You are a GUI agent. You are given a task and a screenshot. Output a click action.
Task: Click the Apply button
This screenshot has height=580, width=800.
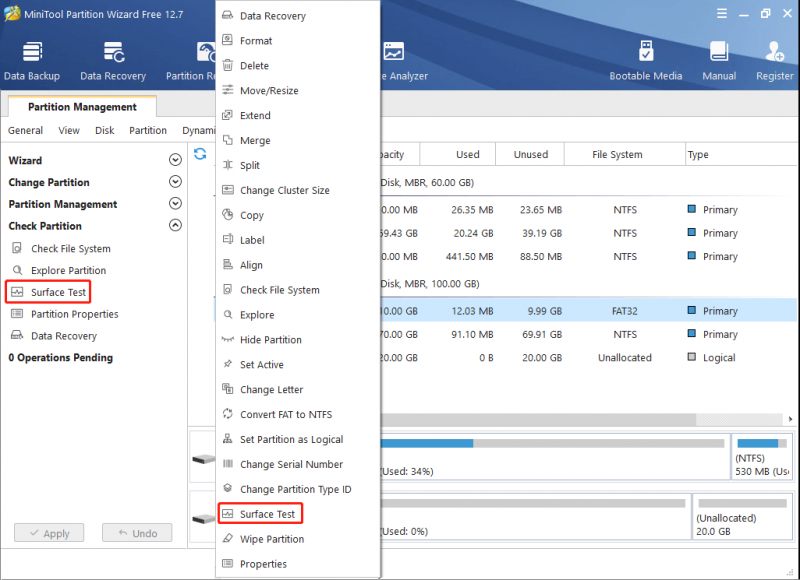click(49, 533)
